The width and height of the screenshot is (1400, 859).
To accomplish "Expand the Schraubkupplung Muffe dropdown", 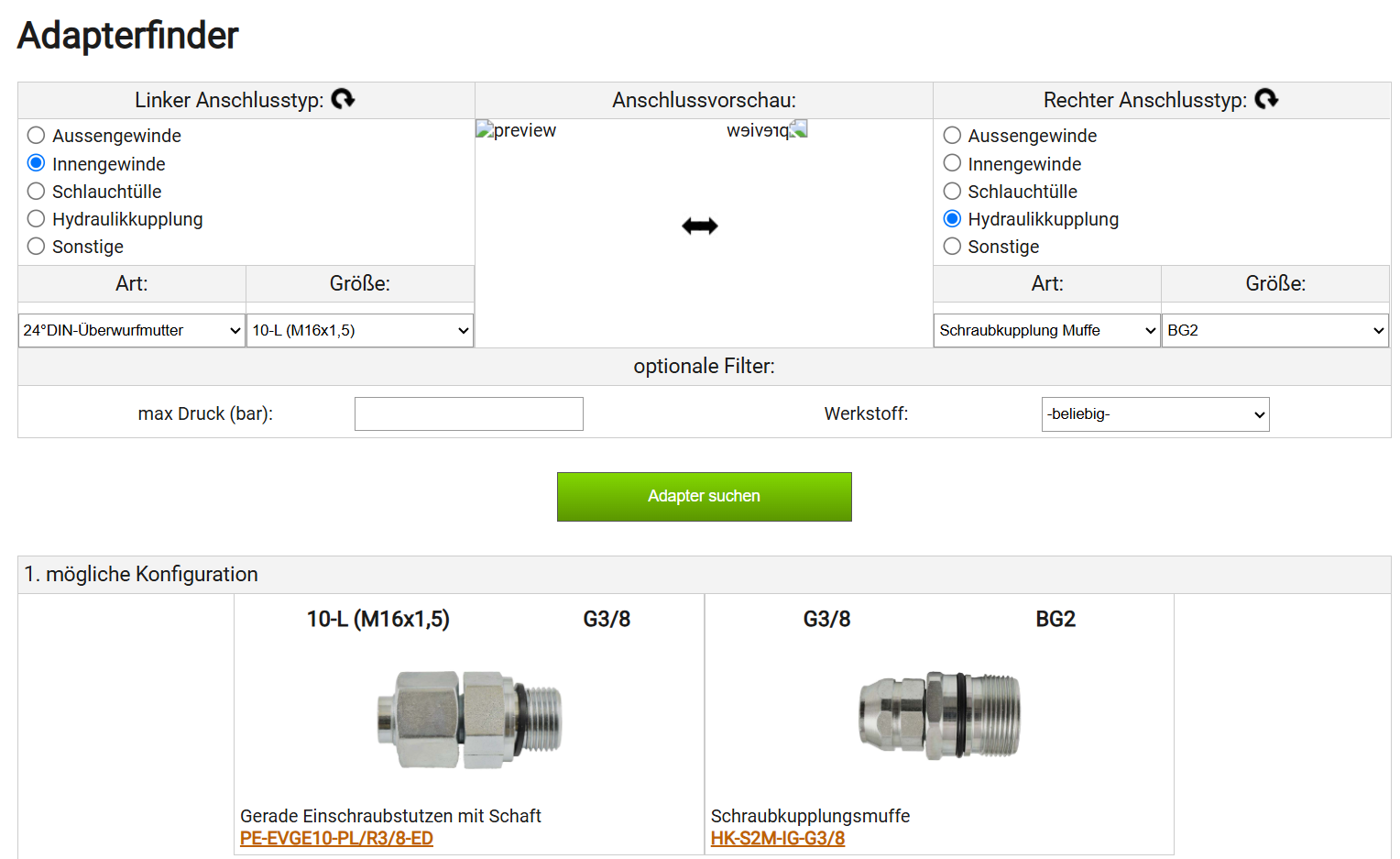I will pyautogui.click(x=1047, y=330).
